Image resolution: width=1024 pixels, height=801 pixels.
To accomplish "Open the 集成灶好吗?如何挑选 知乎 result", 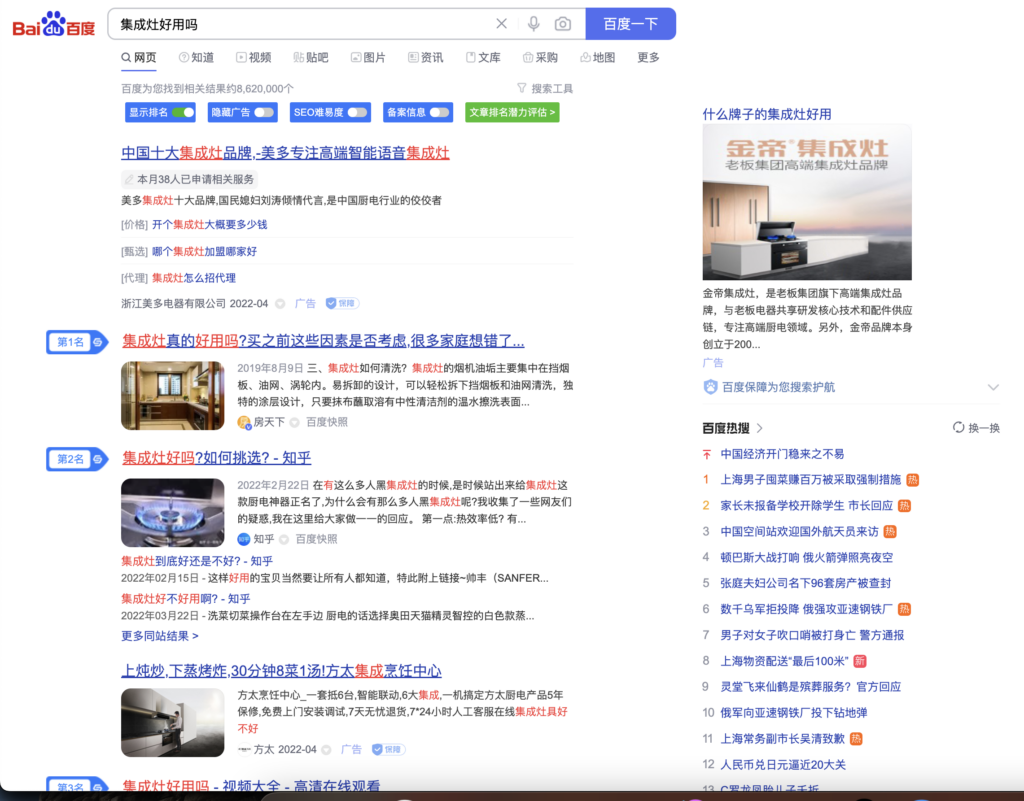I will click(216, 458).
